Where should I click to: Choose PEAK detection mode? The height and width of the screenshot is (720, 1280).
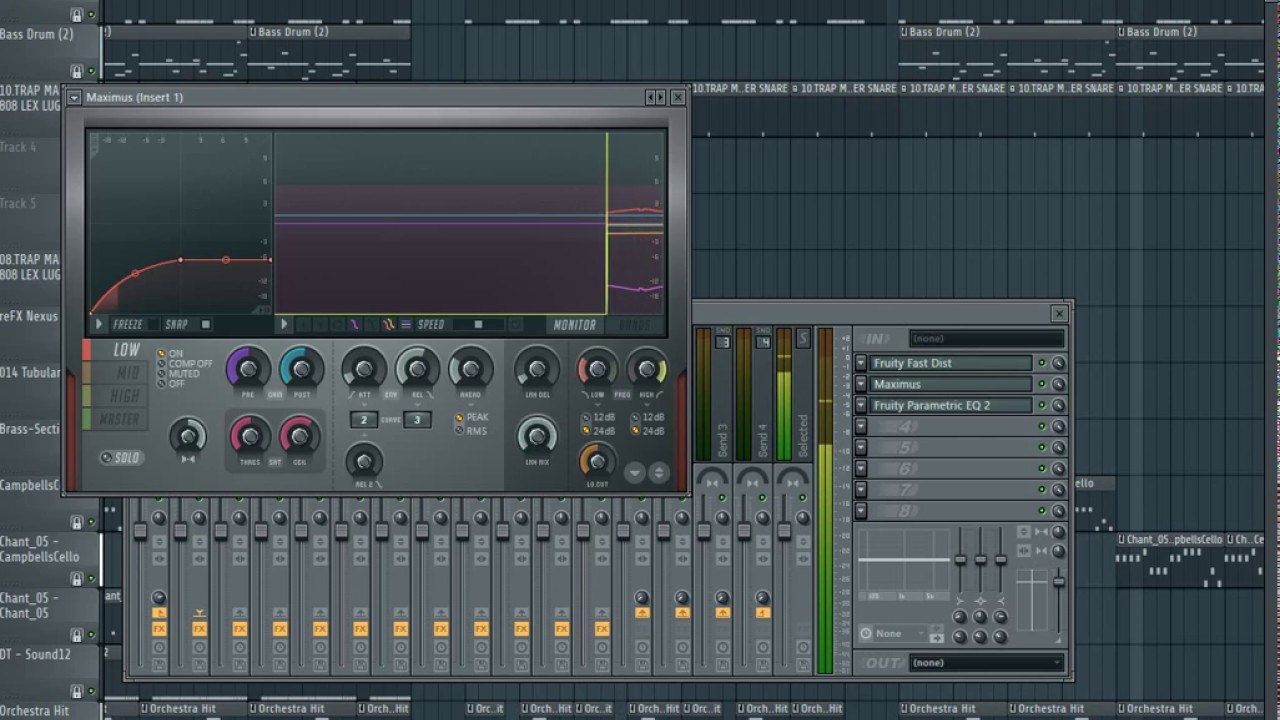click(x=471, y=417)
